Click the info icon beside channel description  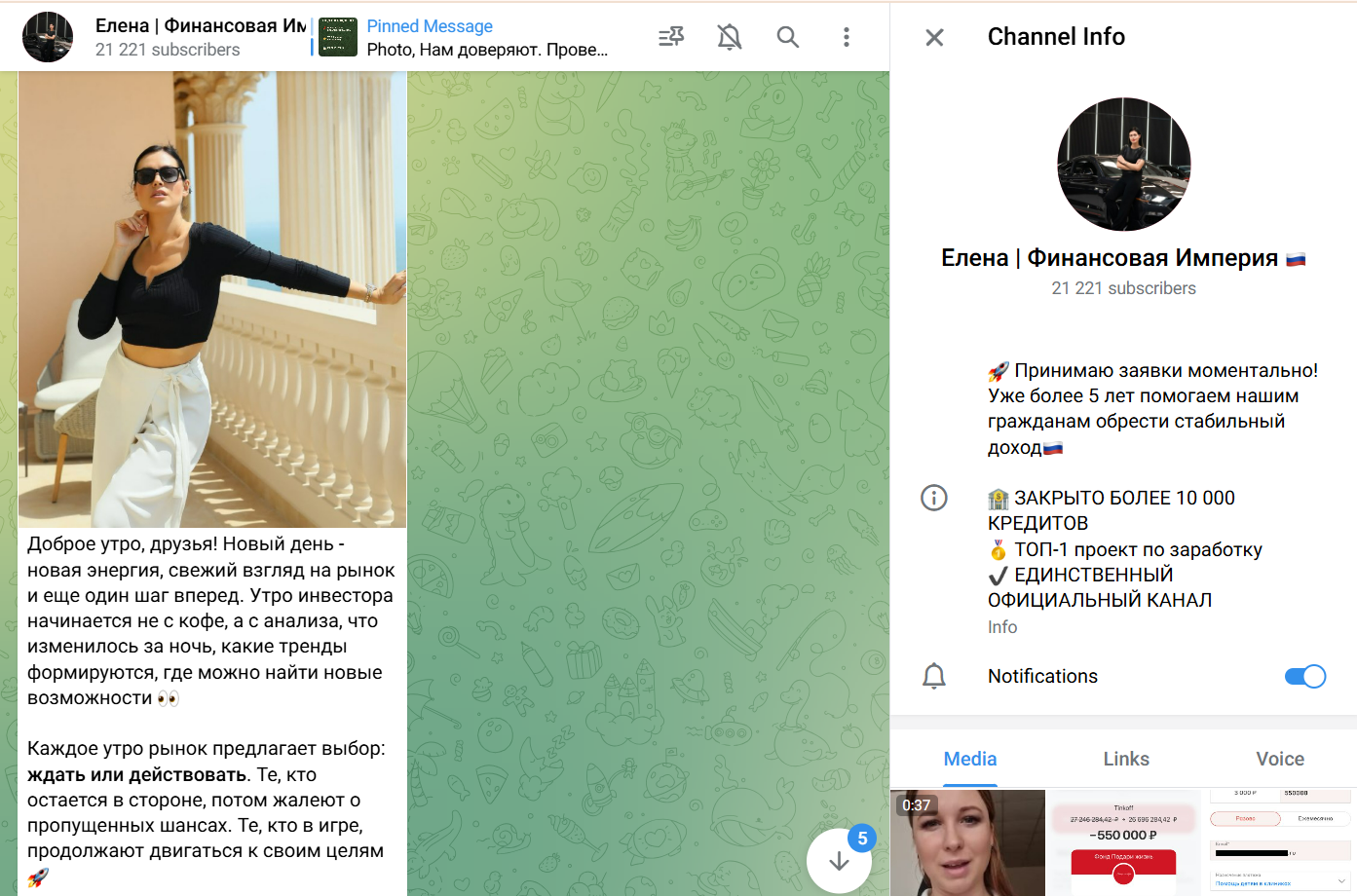click(933, 498)
